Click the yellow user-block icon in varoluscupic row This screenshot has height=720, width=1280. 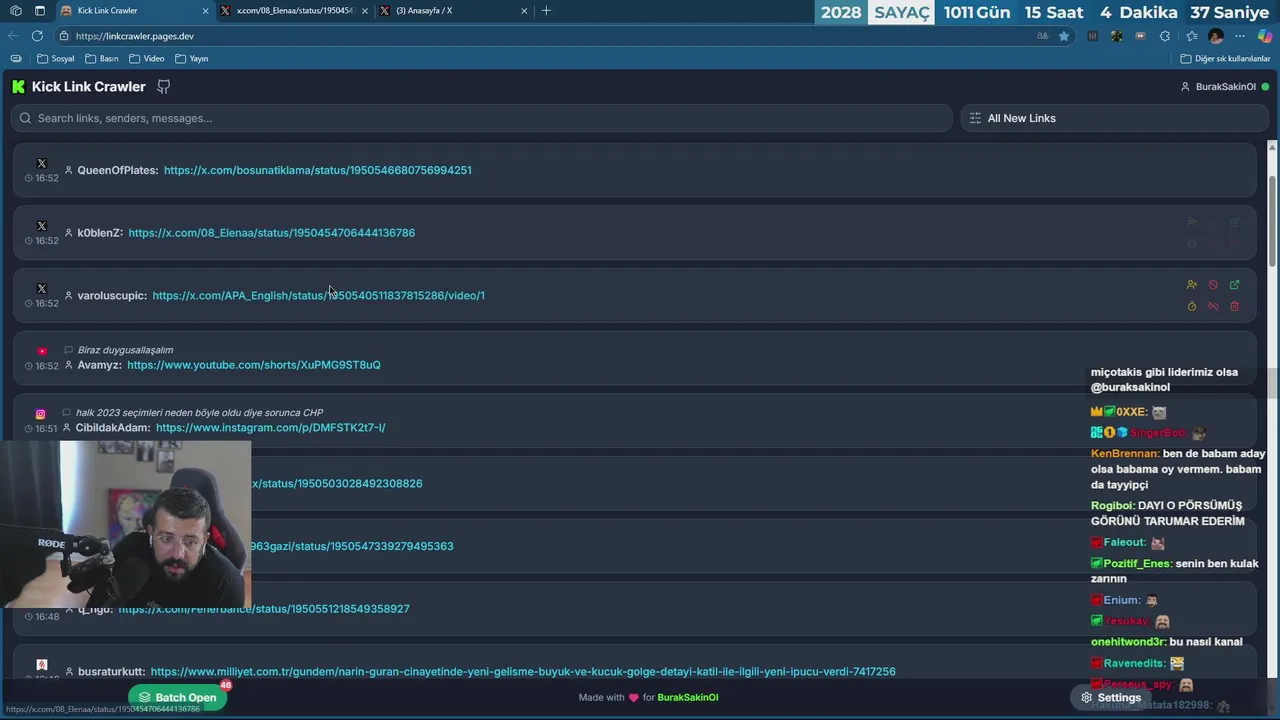point(1192,285)
